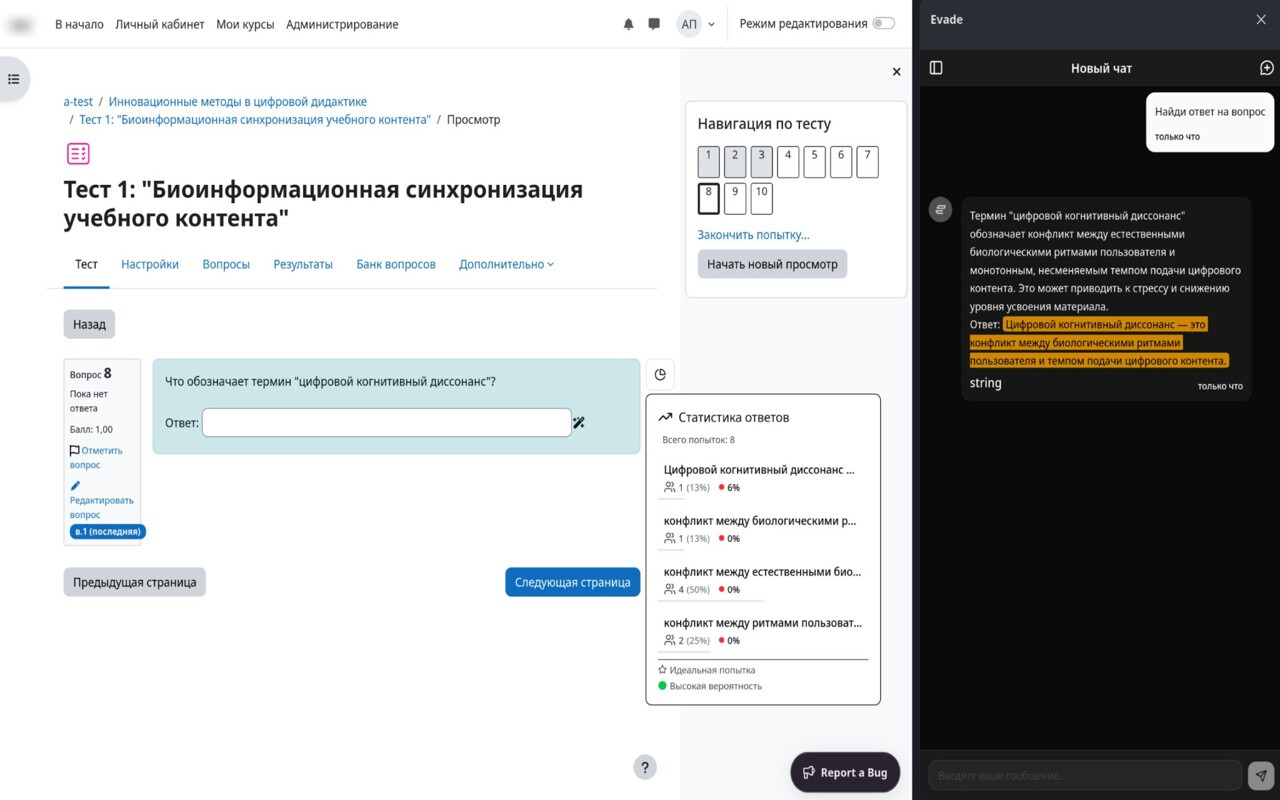Screen dimensions: 1280x800
Task: Open the Банк вопросов tab
Action: 396,265
